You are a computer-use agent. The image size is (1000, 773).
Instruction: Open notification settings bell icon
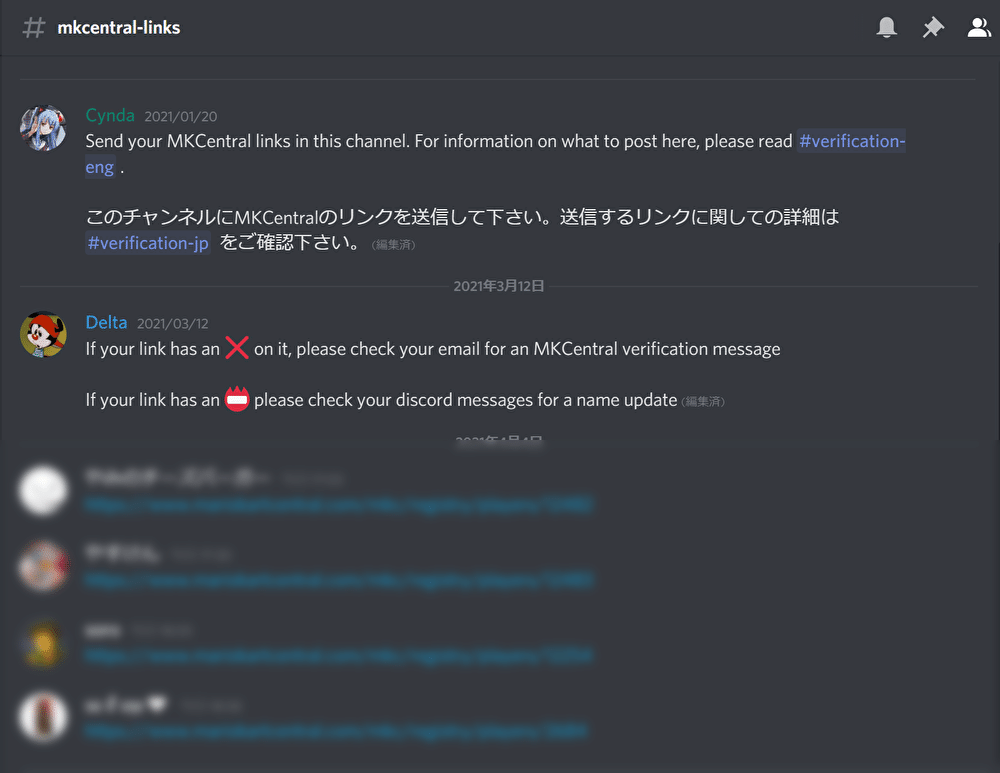[886, 27]
